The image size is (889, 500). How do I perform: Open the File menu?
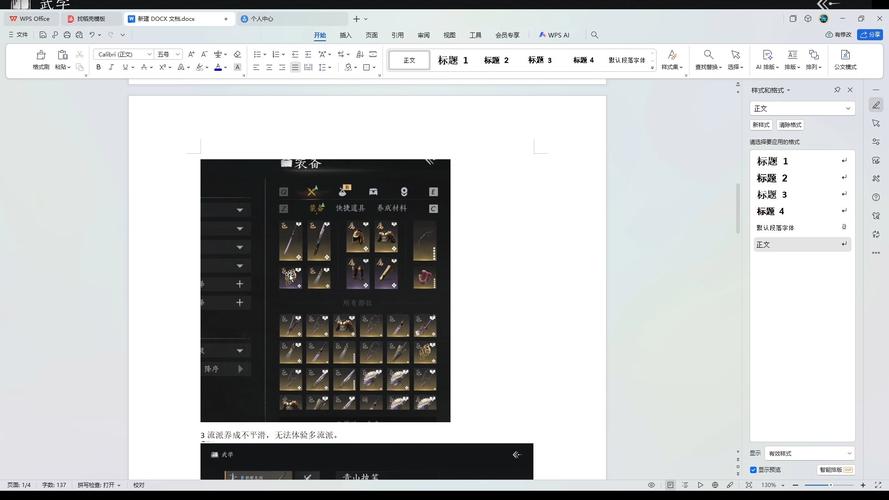point(18,35)
